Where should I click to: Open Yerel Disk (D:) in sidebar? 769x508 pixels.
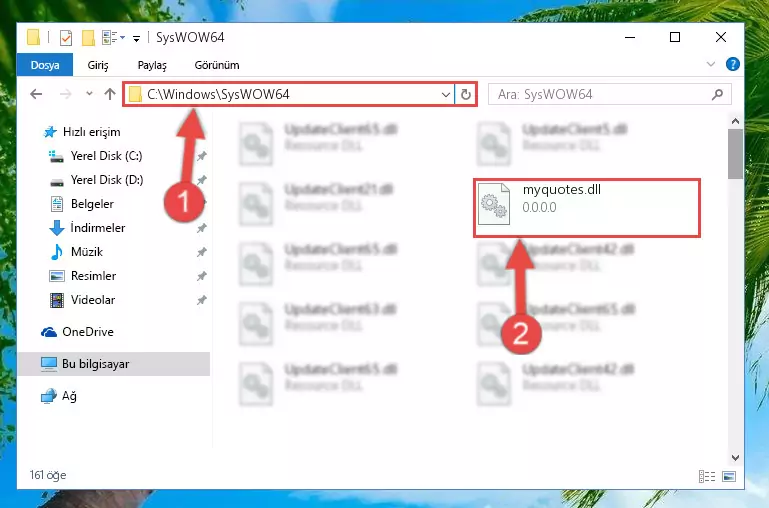(96, 180)
